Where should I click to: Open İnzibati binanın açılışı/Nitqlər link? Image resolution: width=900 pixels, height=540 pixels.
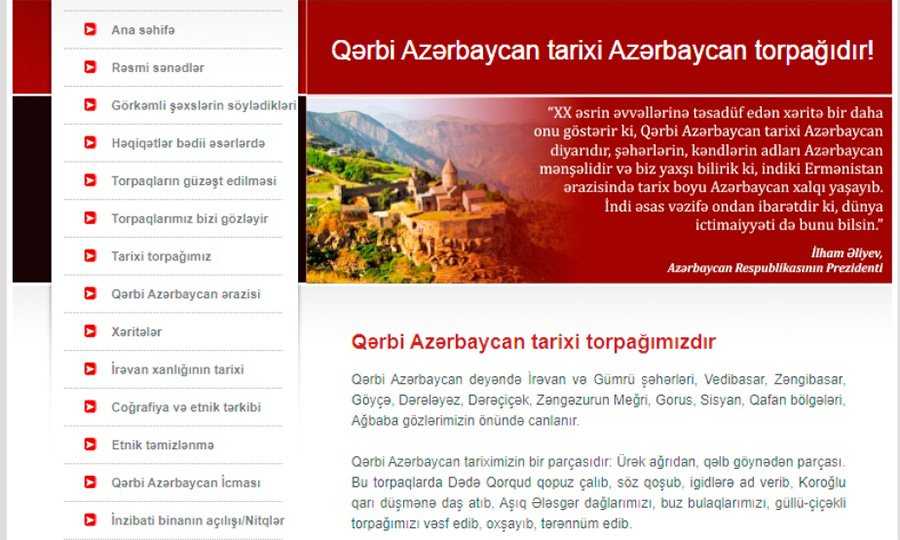click(x=198, y=520)
